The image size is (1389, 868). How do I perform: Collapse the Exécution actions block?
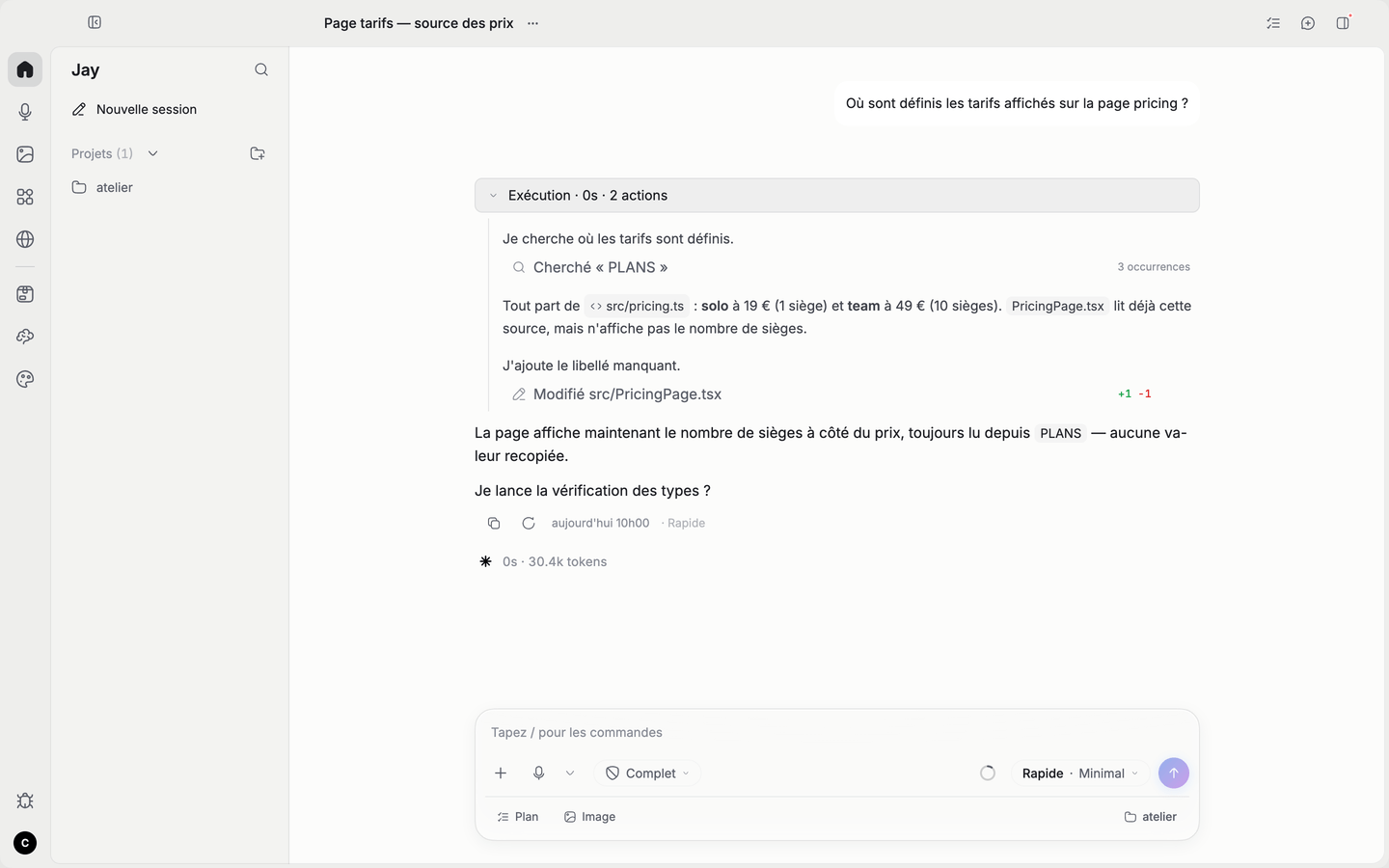coord(837,195)
